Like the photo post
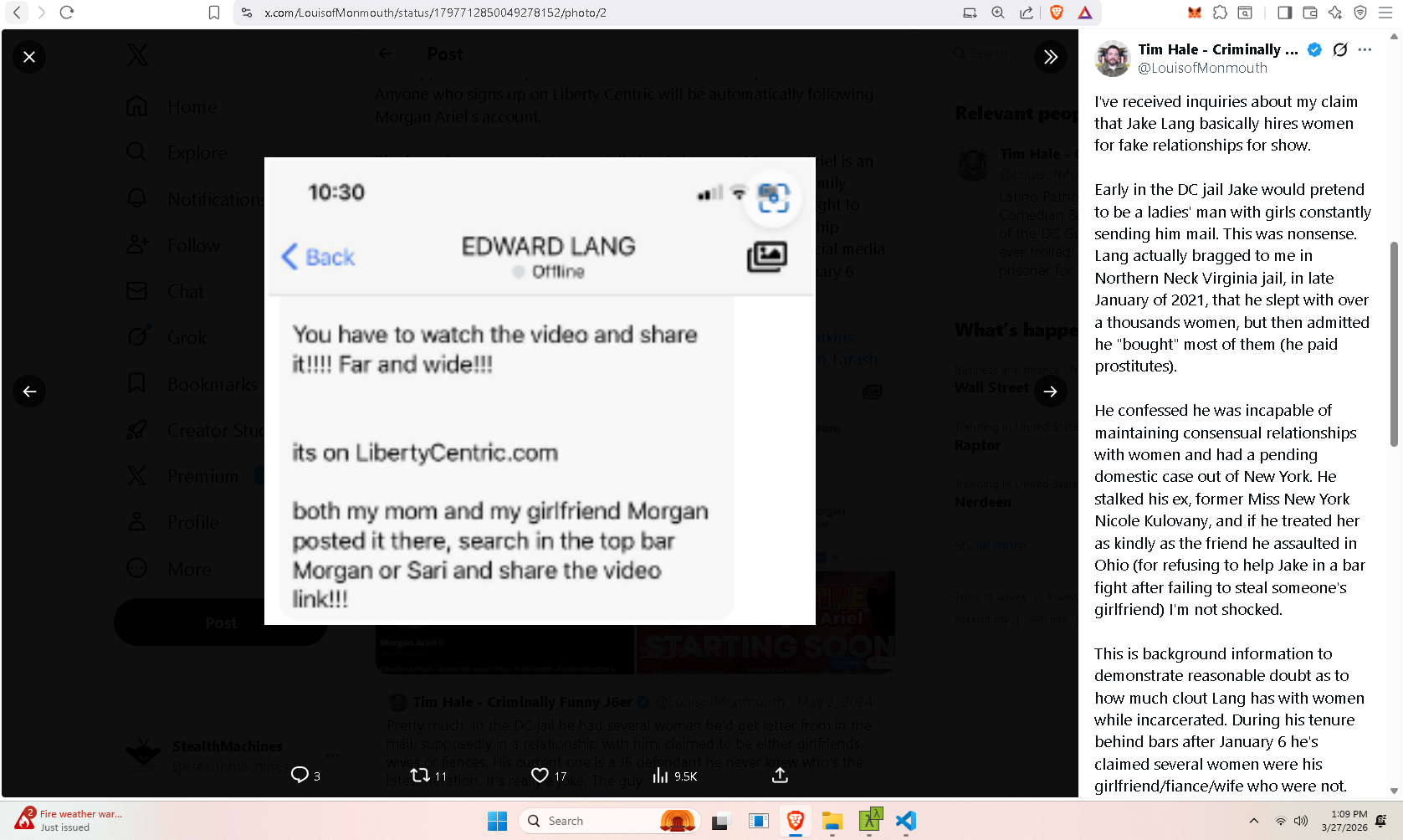This screenshot has height=840, width=1403. (x=548, y=776)
